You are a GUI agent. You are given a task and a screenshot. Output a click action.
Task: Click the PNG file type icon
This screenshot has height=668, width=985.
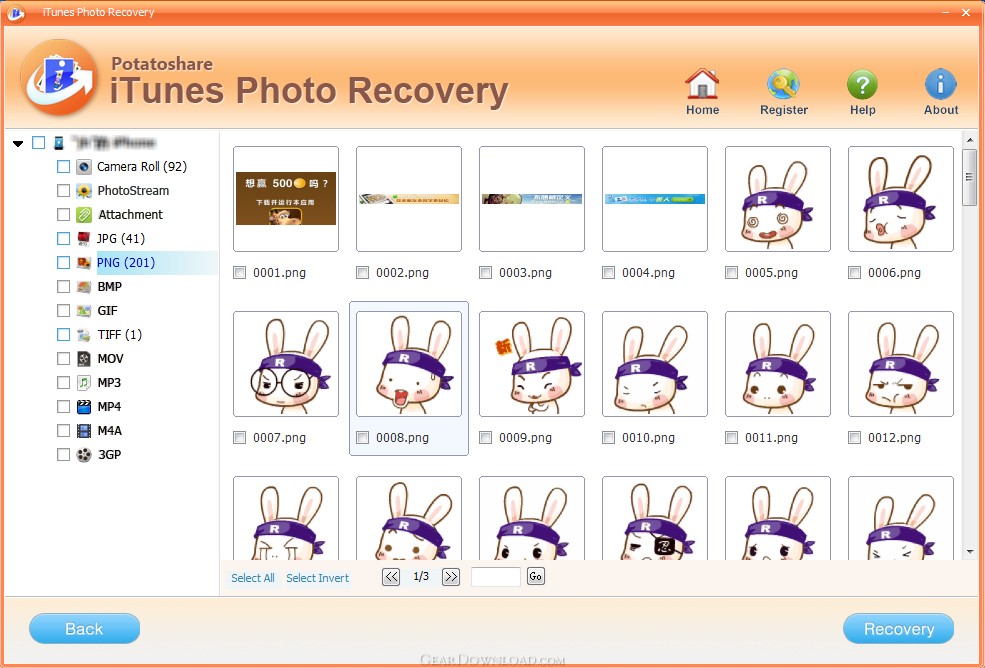84,263
